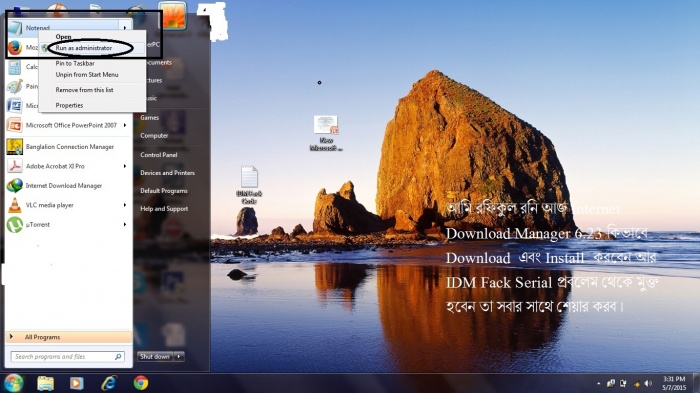Click the Paint icon

[15, 86]
